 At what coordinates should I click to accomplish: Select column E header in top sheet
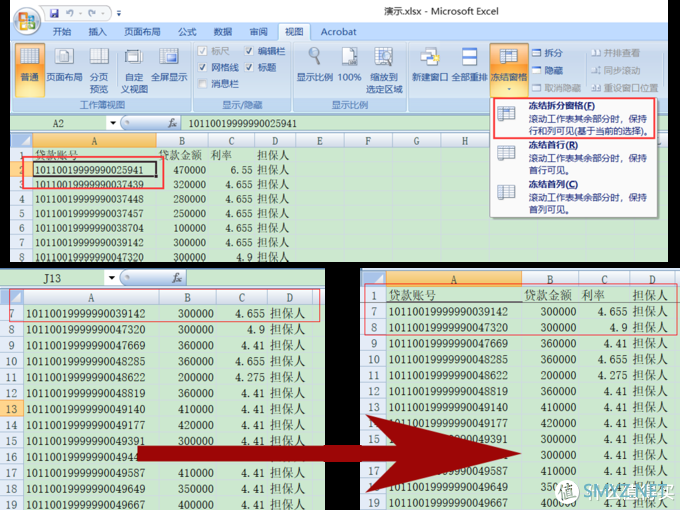(x=320, y=141)
